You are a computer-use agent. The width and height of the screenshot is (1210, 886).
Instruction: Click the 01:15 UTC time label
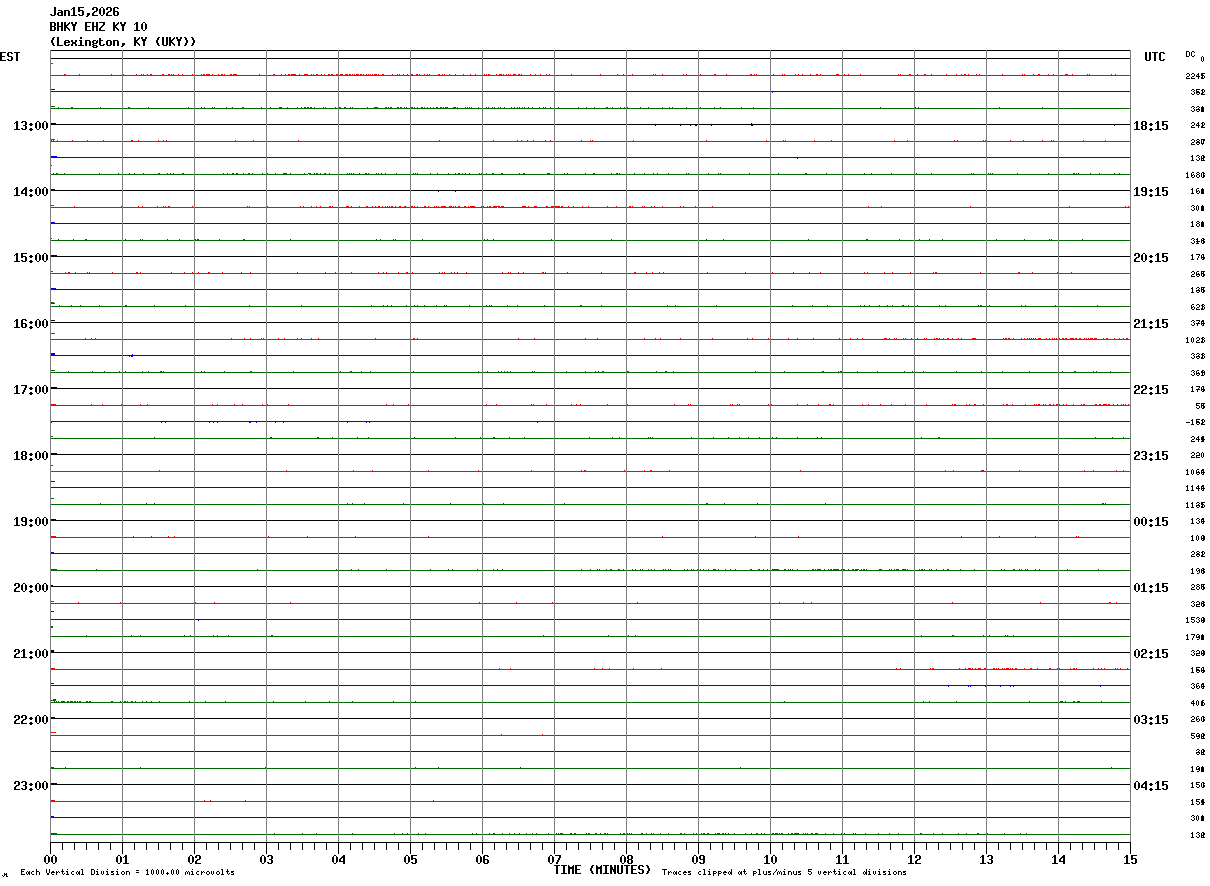click(1151, 587)
